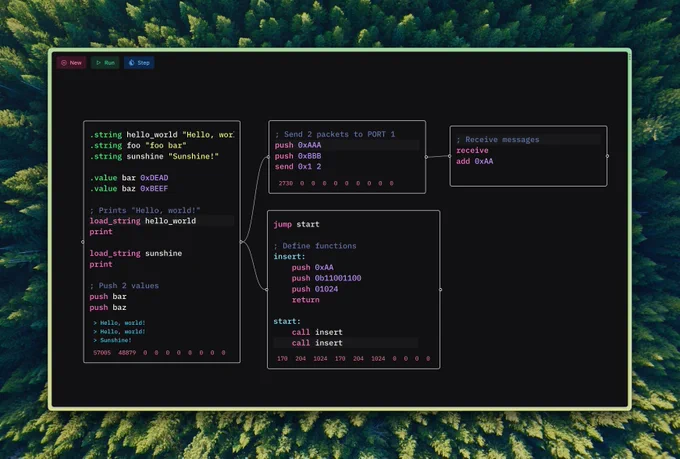Click the 'receive' instruction
680x459 pixels.
point(472,151)
